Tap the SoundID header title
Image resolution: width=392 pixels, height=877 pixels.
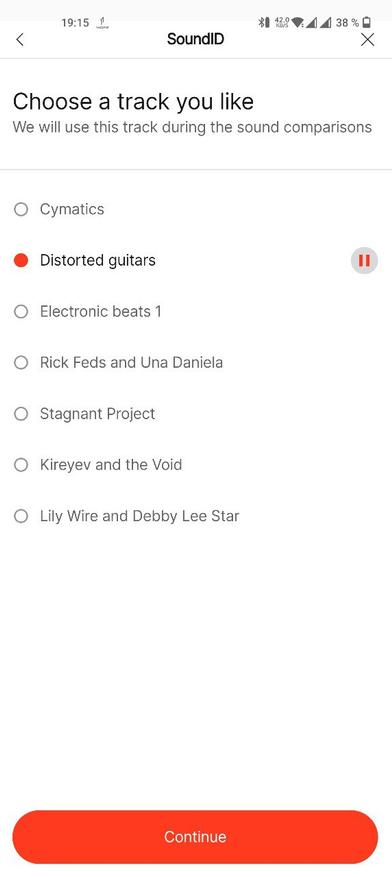(195, 39)
